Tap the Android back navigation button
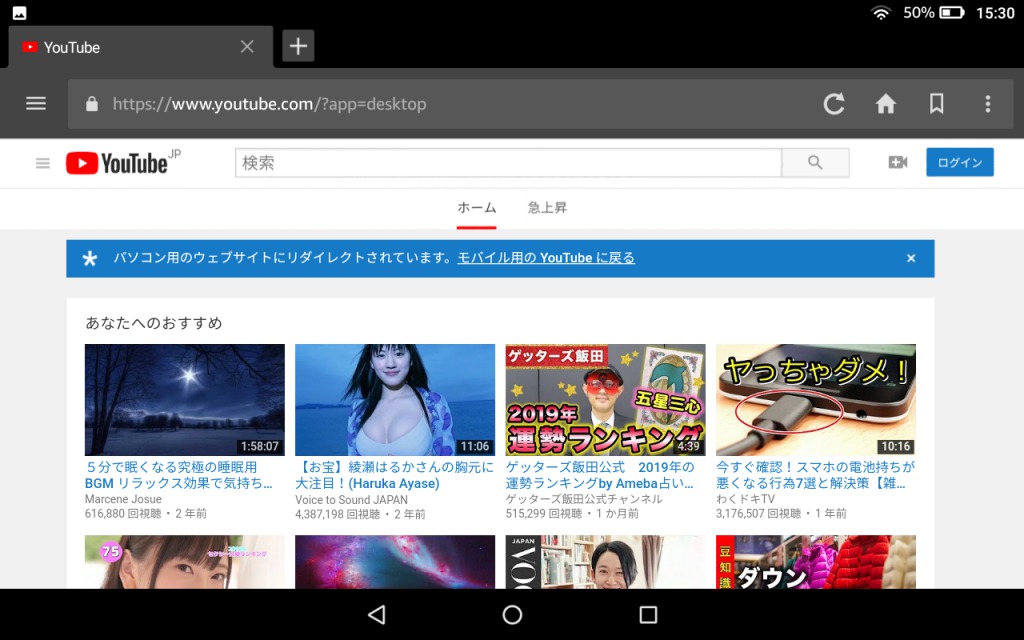The image size is (1024, 640). click(377, 615)
